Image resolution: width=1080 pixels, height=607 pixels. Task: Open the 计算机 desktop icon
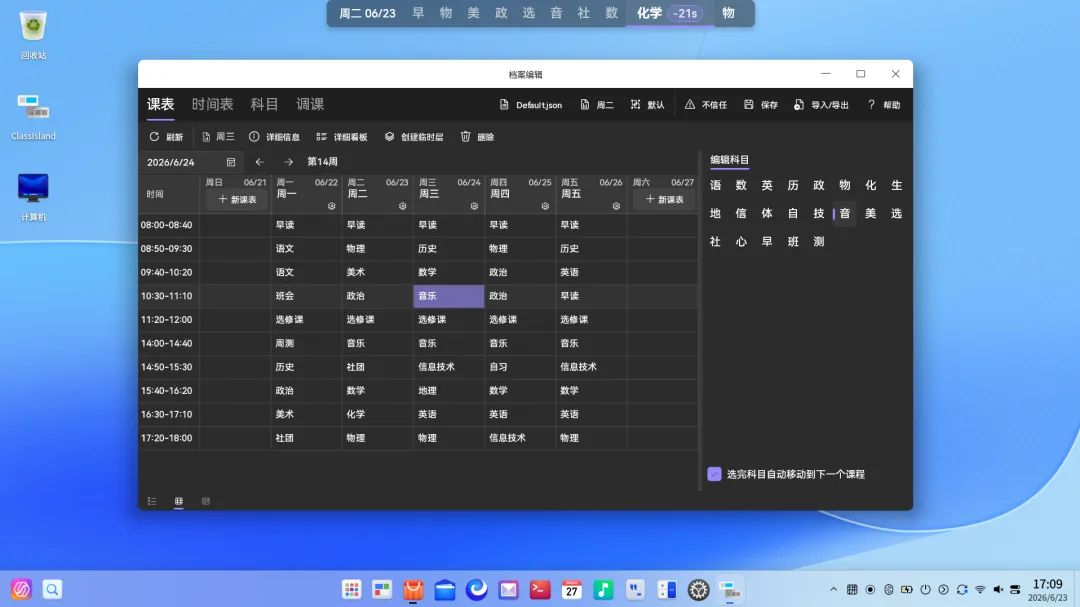[33, 197]
